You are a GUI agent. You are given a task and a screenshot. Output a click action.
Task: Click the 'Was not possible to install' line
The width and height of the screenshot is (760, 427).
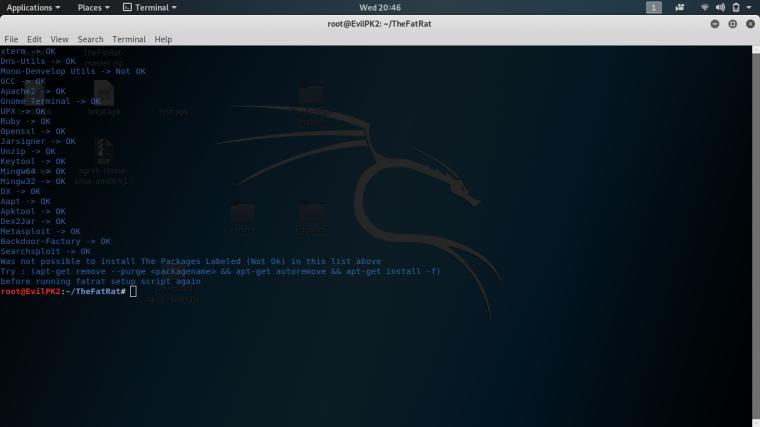pos(190,261)
